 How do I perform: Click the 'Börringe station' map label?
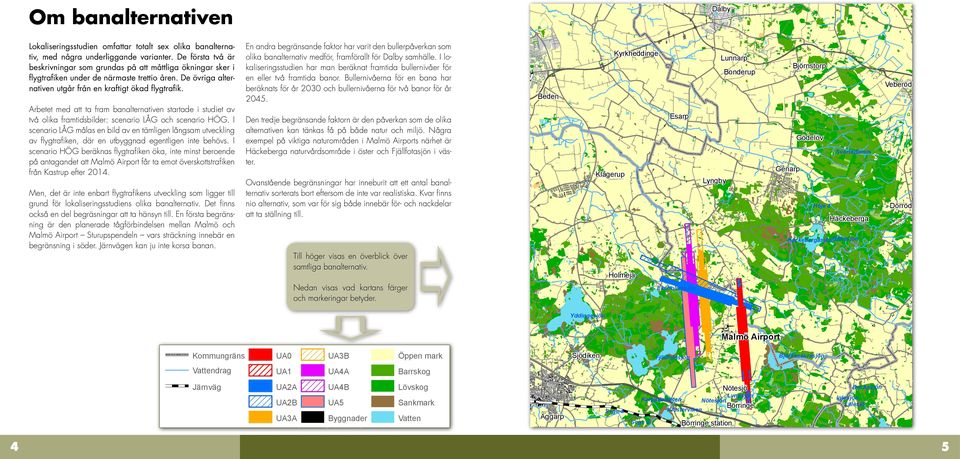click(707, 423)
